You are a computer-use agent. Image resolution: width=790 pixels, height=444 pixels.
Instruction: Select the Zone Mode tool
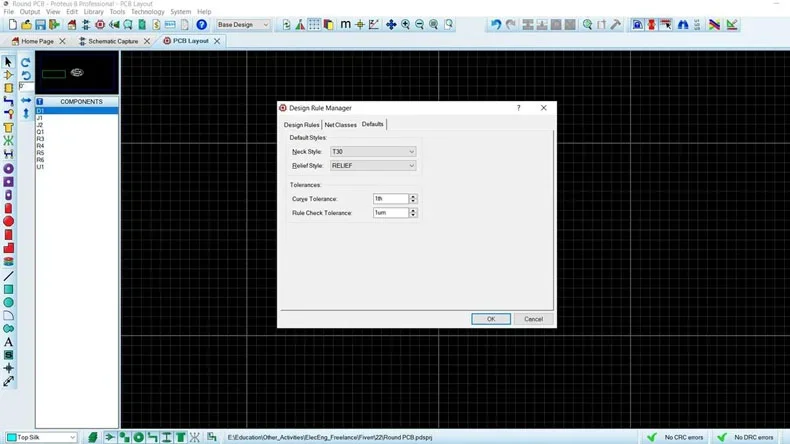(8, 127)
